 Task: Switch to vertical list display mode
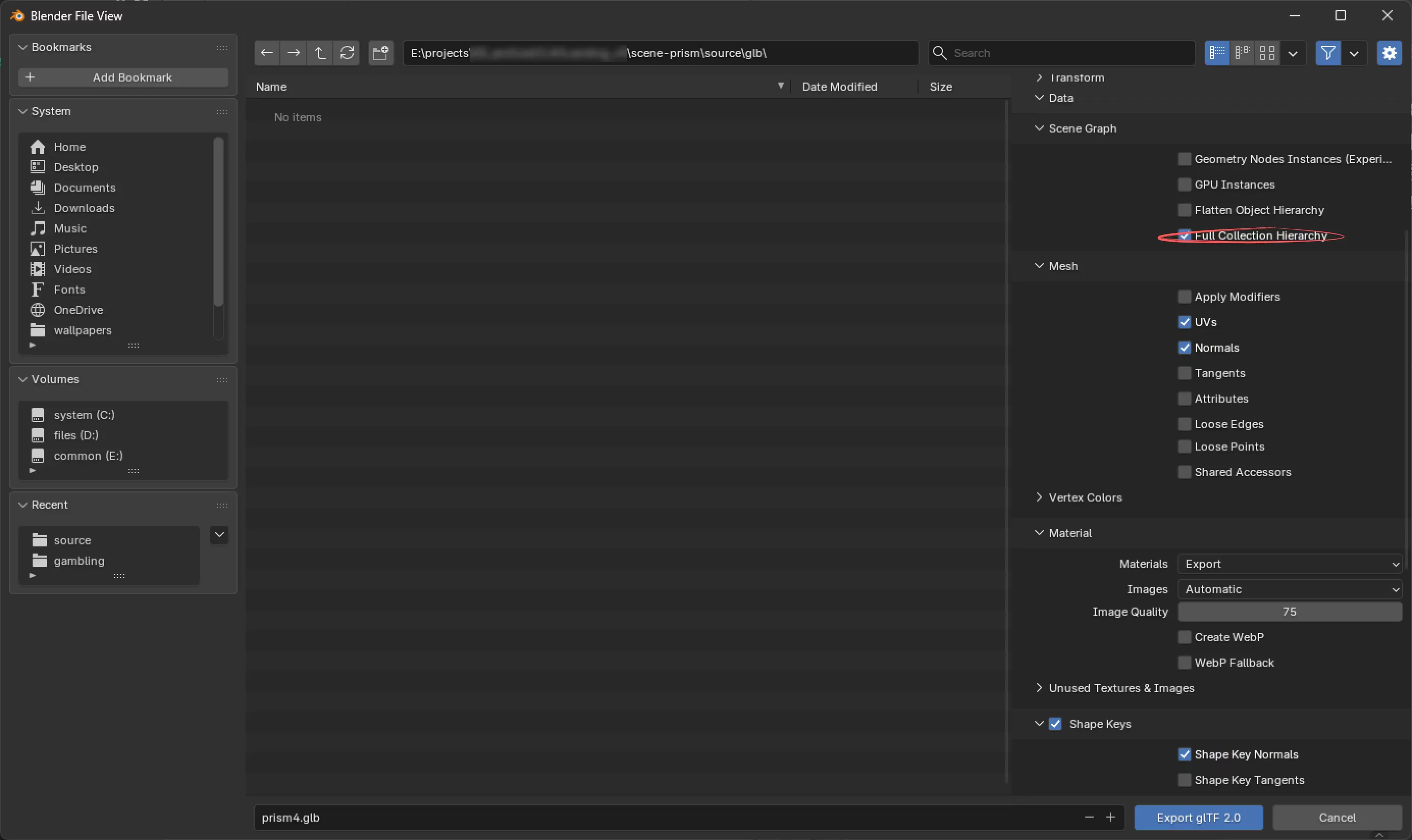(1217, 53)
